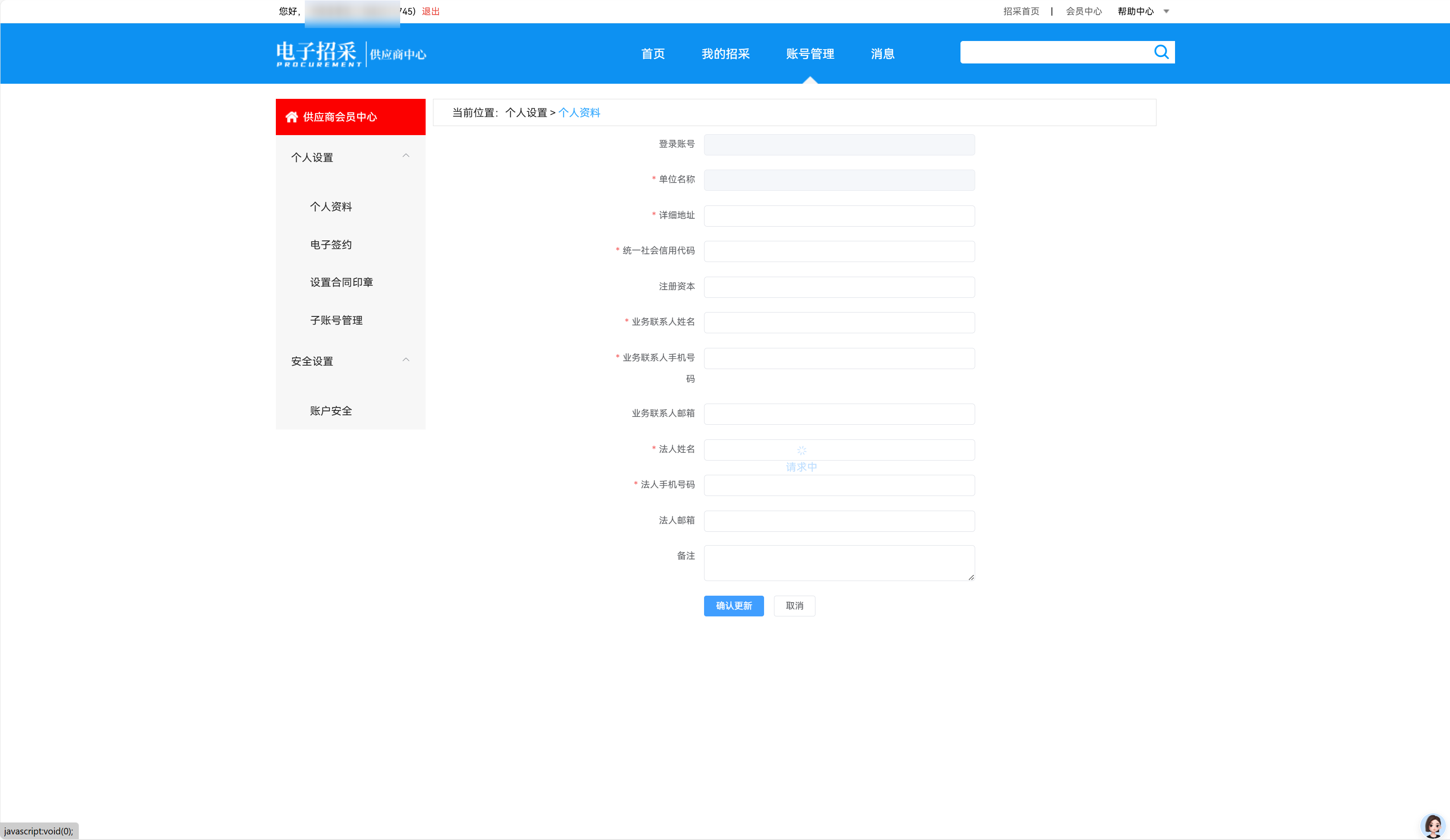
Task: Open the 招采首页 top link
Action: coord(1021,12)
